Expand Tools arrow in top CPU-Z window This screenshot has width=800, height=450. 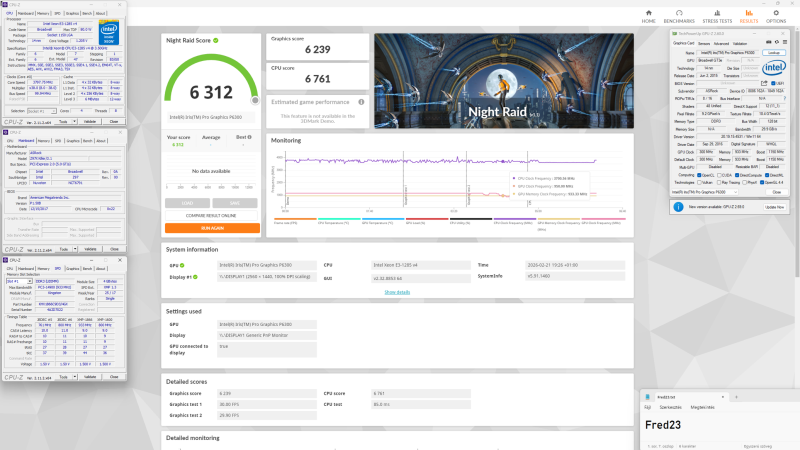[x=74, y=121]
